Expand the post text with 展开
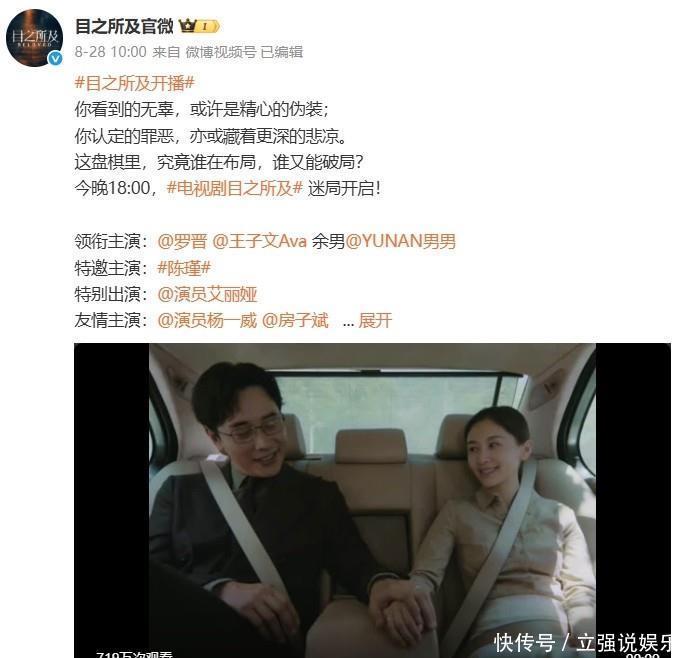686x658 pixels. click(x=375, y=321)
